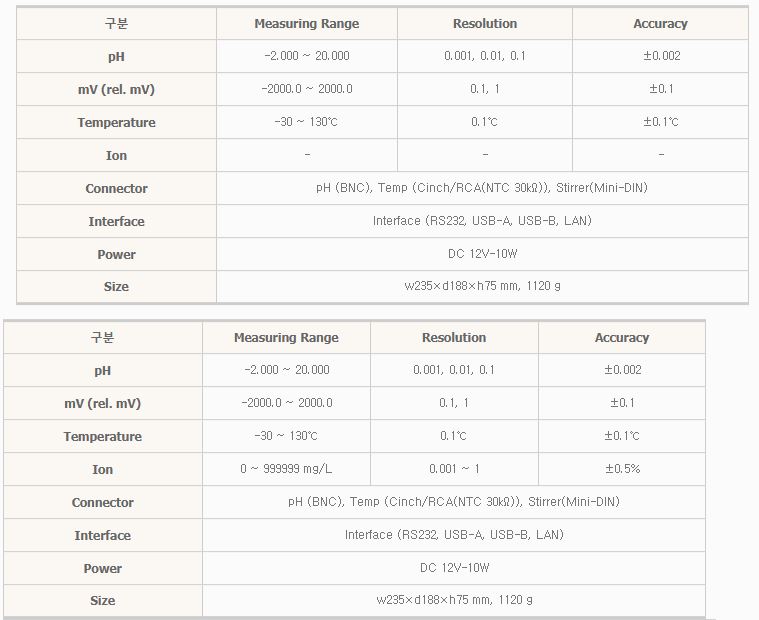Click 'DC 12V-10W' in the first table
This screenshot has width=759, height=620.
482,254
